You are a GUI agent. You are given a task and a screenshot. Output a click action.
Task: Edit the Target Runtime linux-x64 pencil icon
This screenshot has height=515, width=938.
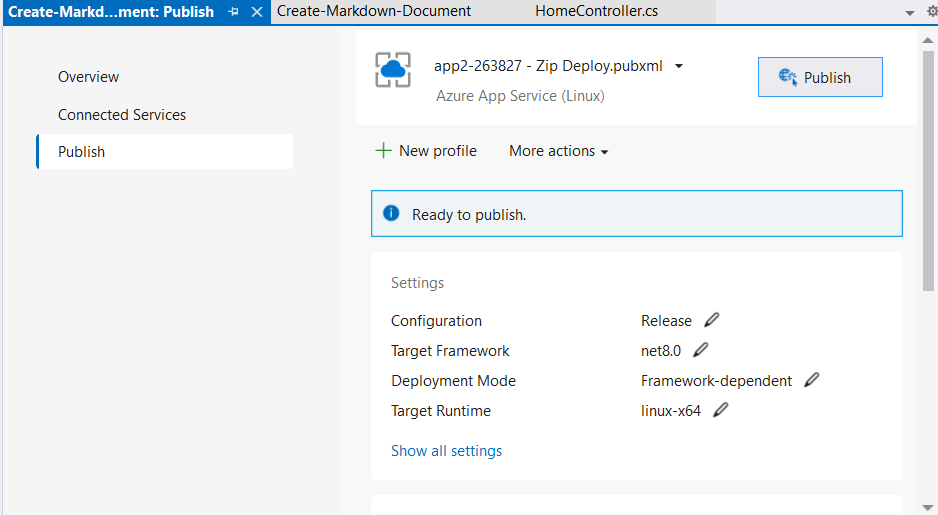[x=721, y=410]
